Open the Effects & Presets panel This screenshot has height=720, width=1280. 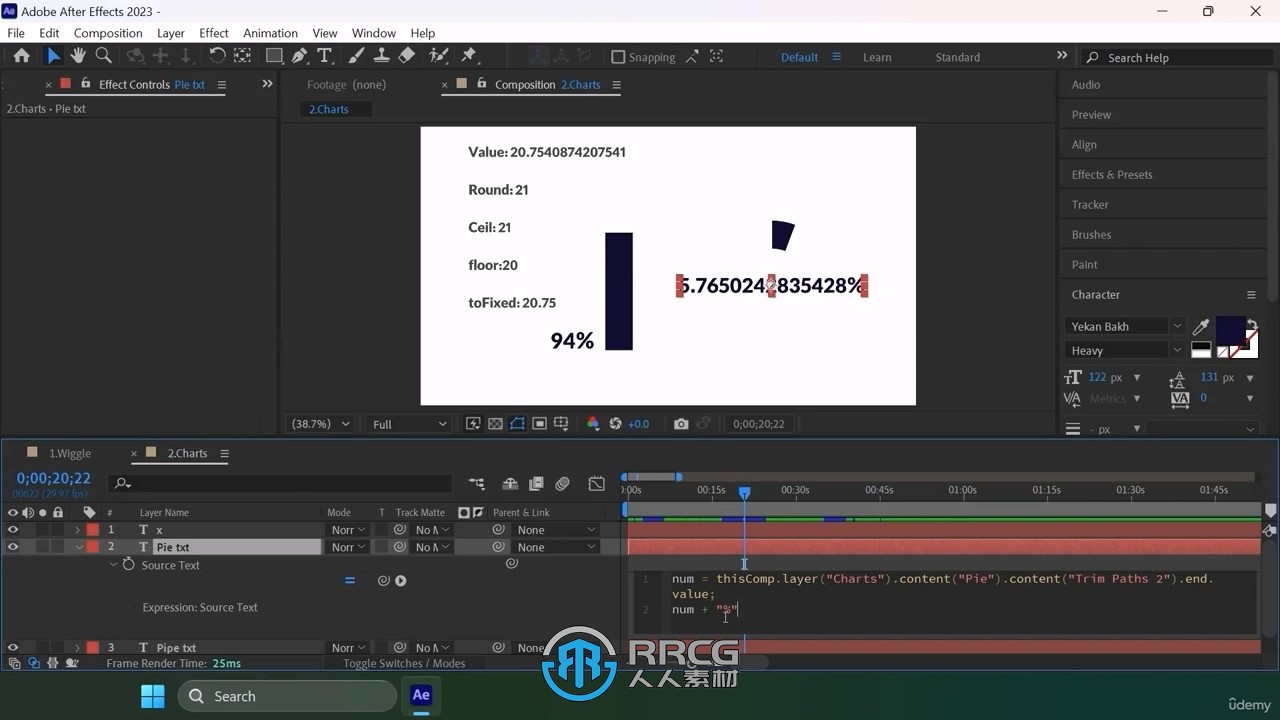click(x=1112, y=175)
